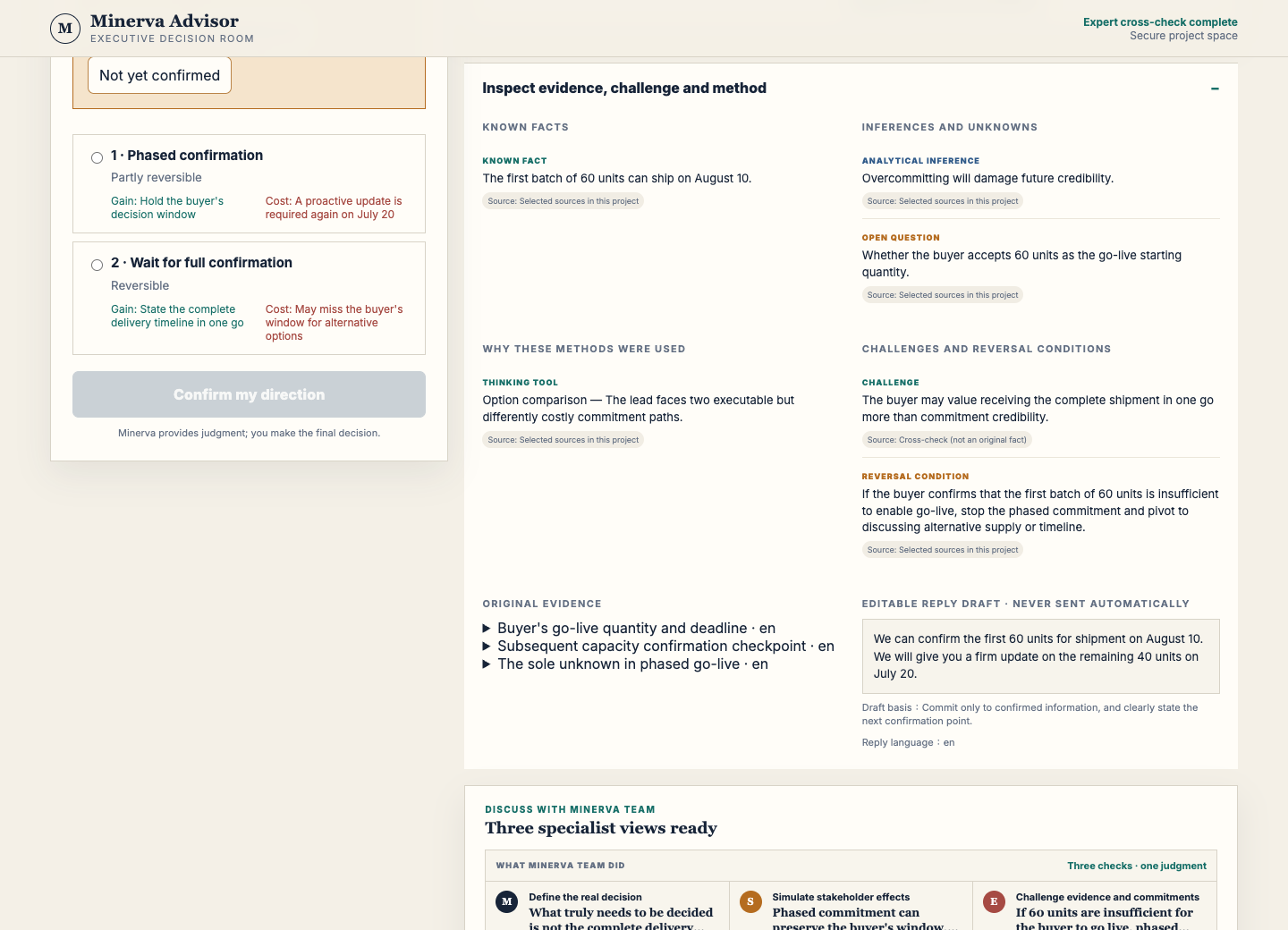Viewport: 1288px width, 930px height.
Task: Click the S avatar for Simulate stakeholder effects
Action: 750,901
